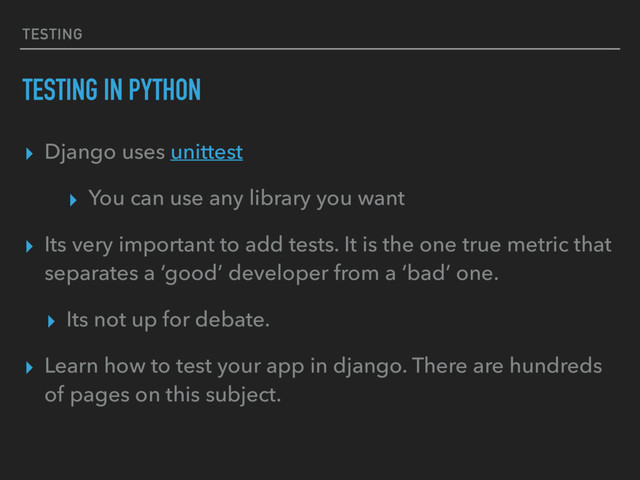Click the horizontal divider line under the header
The height and width of the screenshot is (480, 640).
coord(320,48)
